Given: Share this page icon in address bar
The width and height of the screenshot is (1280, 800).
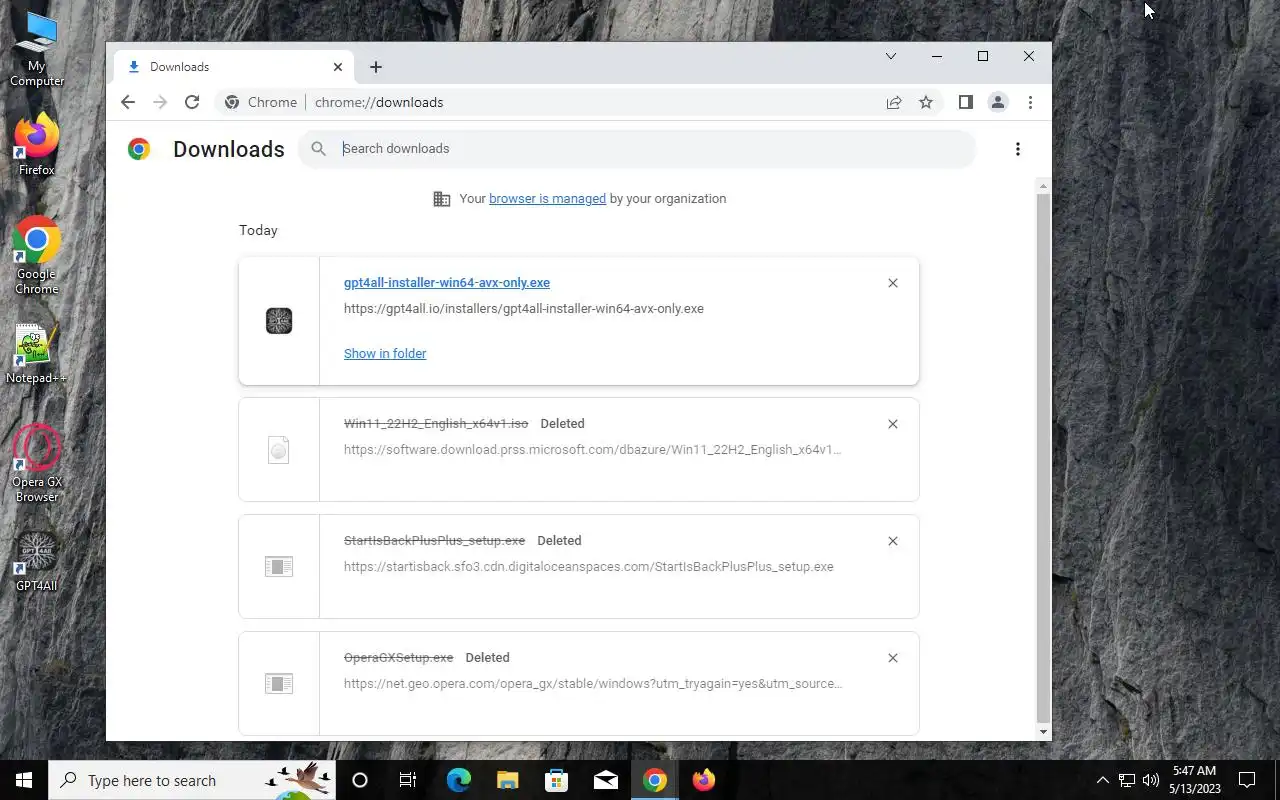Looking at the screenshot, I should pos(894,102).
